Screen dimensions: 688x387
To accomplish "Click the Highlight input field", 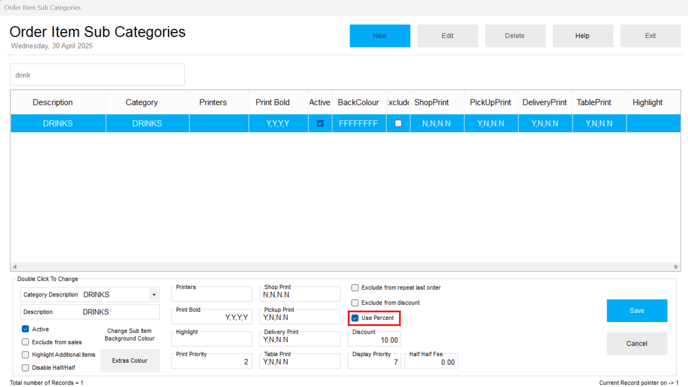I will pyautogui.click(x=211, y=339).
